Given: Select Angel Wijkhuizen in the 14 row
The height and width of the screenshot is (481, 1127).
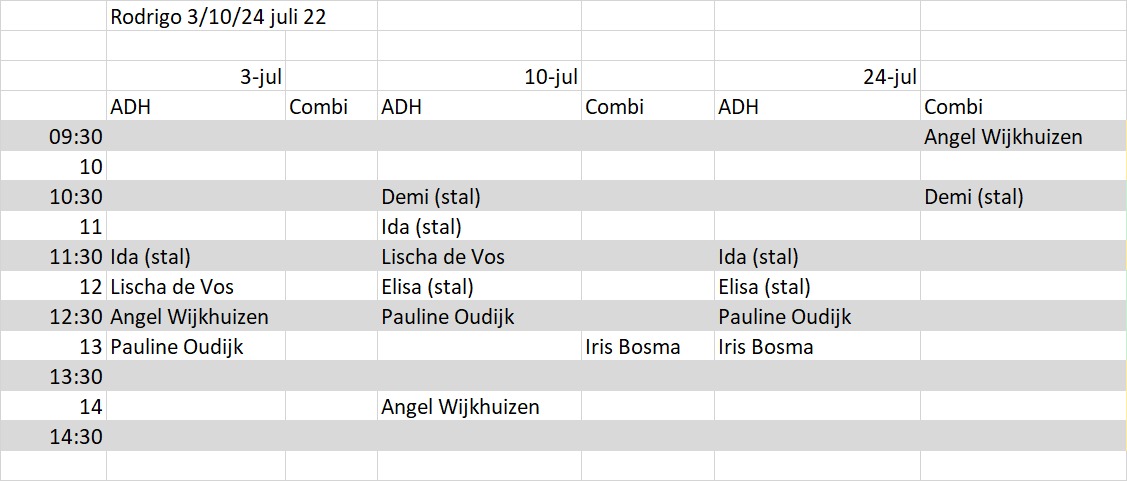Looking at the screenshot, I should pos(460,408).
